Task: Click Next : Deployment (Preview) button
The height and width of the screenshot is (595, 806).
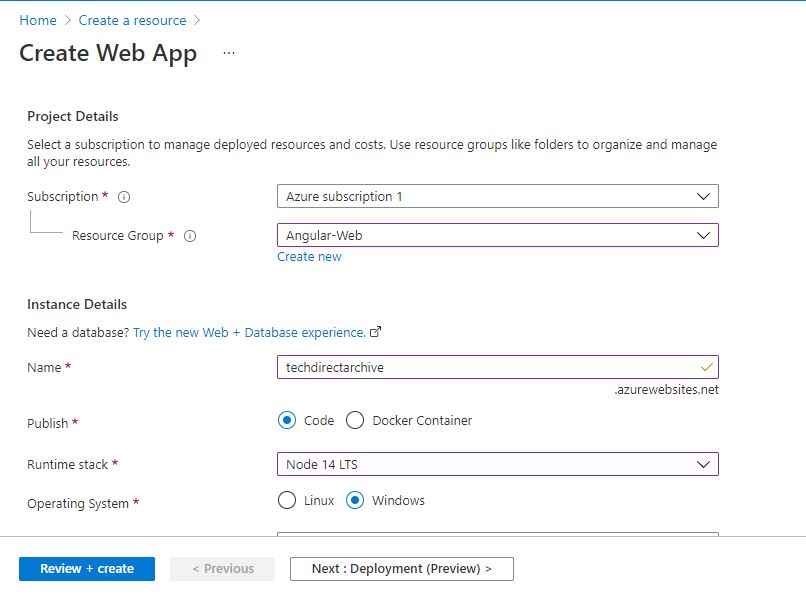Action: pos(401,569)
